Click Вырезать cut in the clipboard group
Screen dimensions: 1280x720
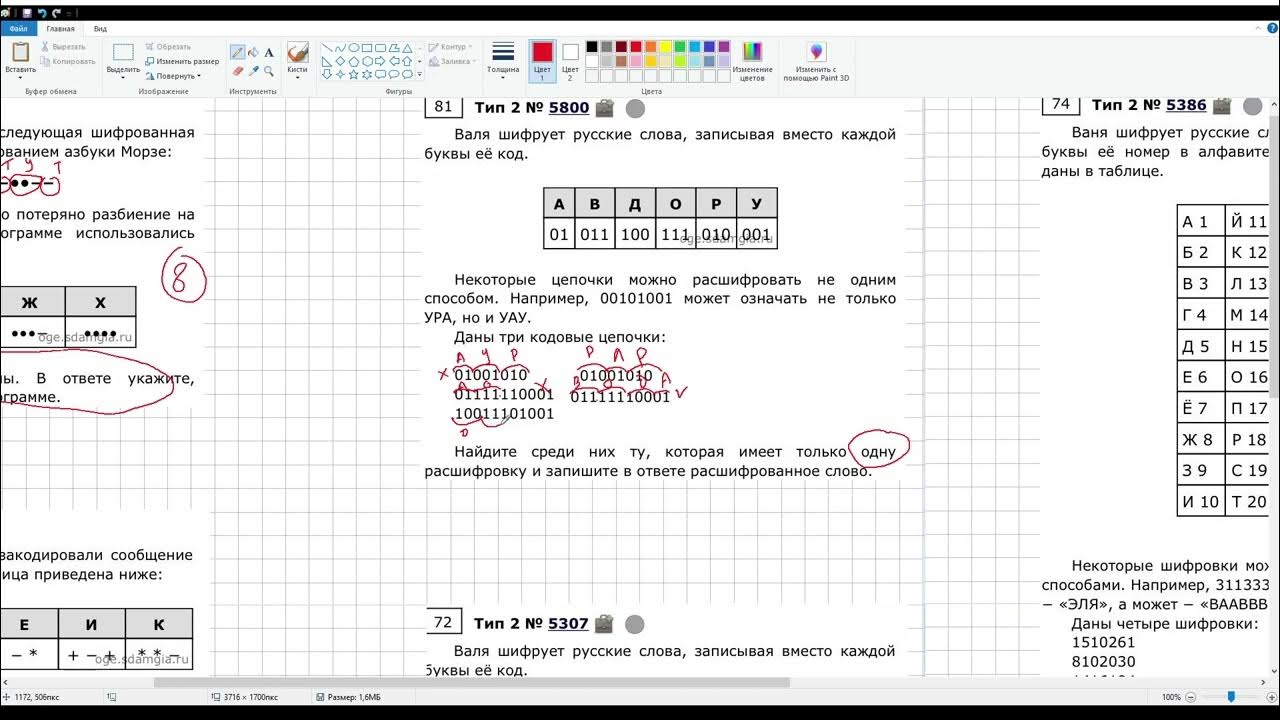coord(64,46)
